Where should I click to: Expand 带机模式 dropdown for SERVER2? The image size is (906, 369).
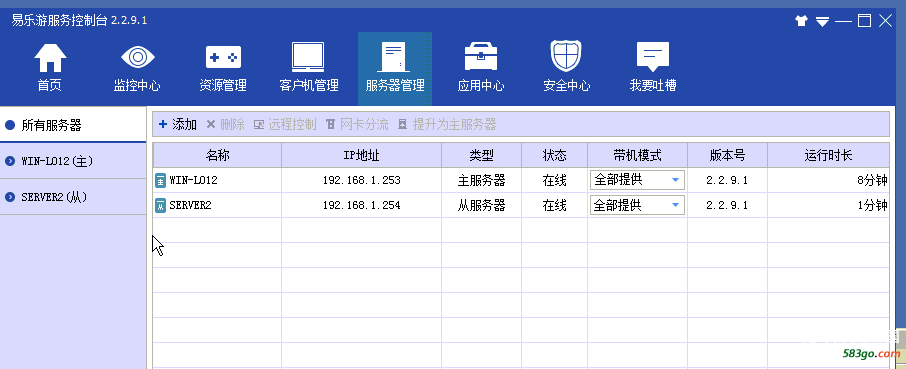tap(637, 205)
